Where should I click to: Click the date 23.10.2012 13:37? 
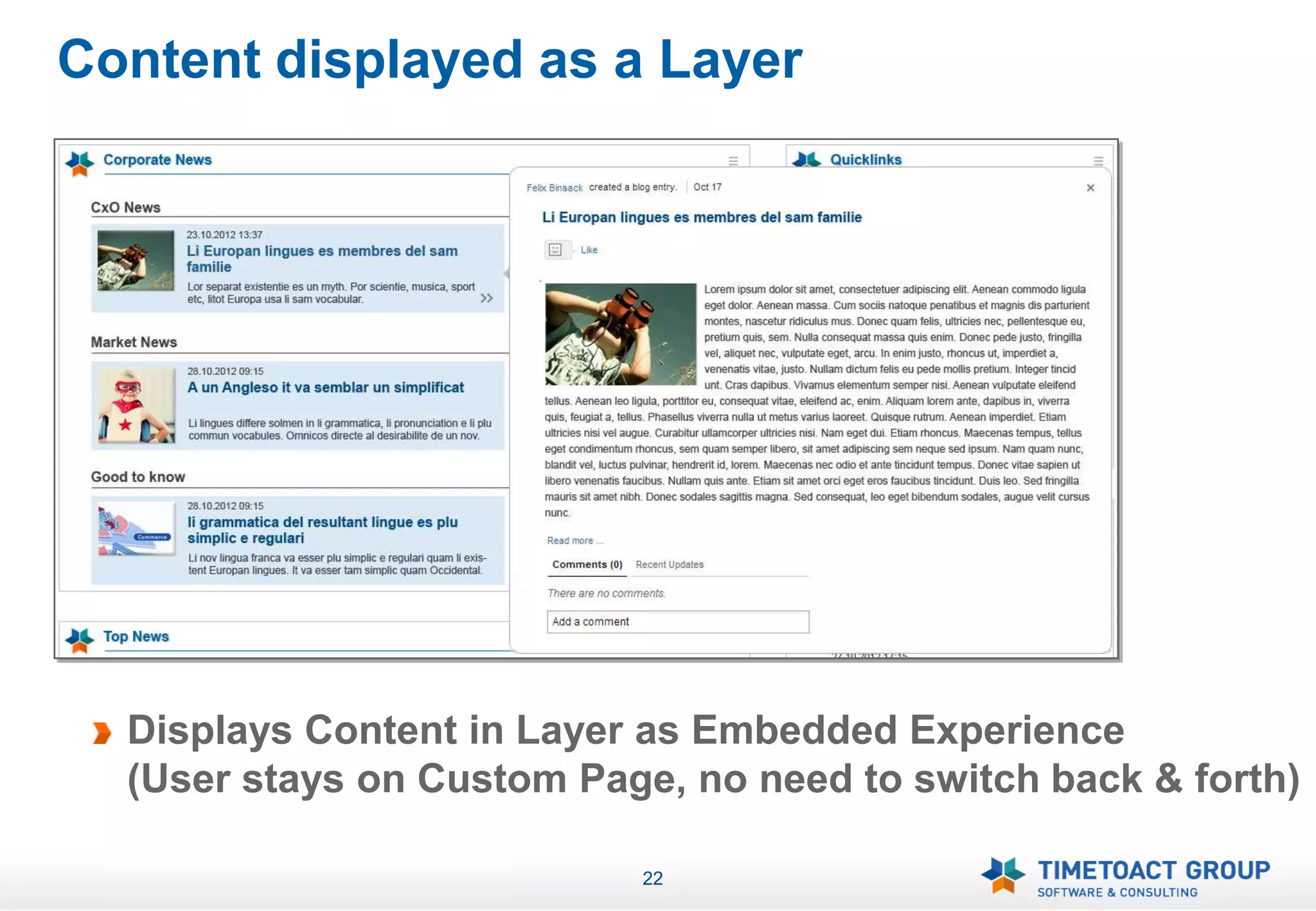click(224, 234)
